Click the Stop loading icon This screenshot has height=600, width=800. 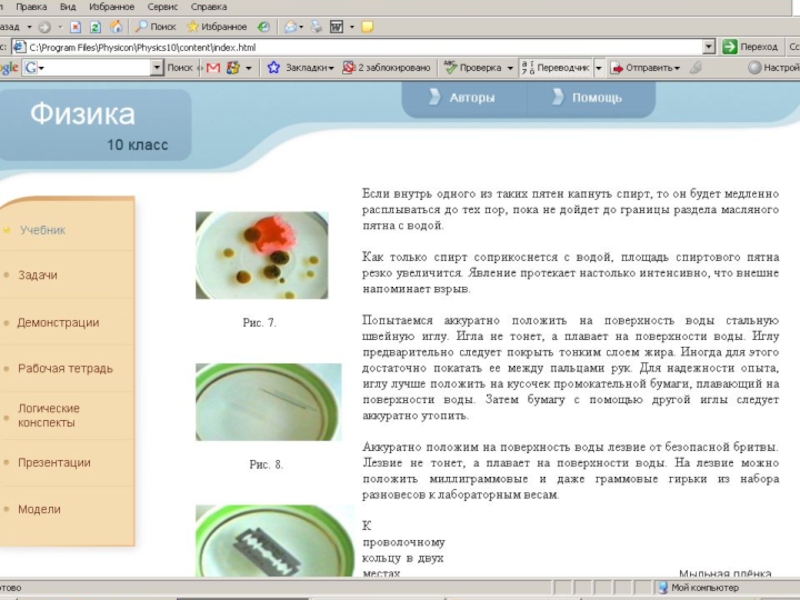coord(76,27)
